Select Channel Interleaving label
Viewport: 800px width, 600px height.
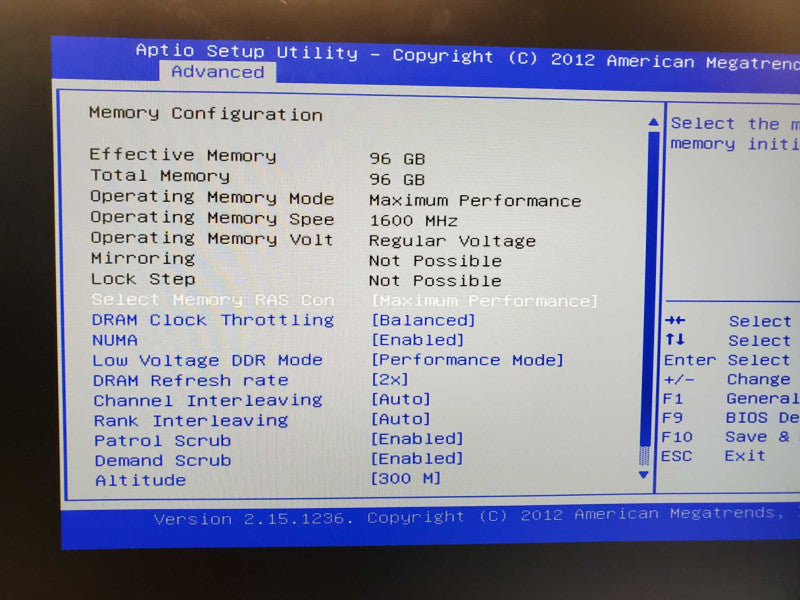tap(208, 401)
